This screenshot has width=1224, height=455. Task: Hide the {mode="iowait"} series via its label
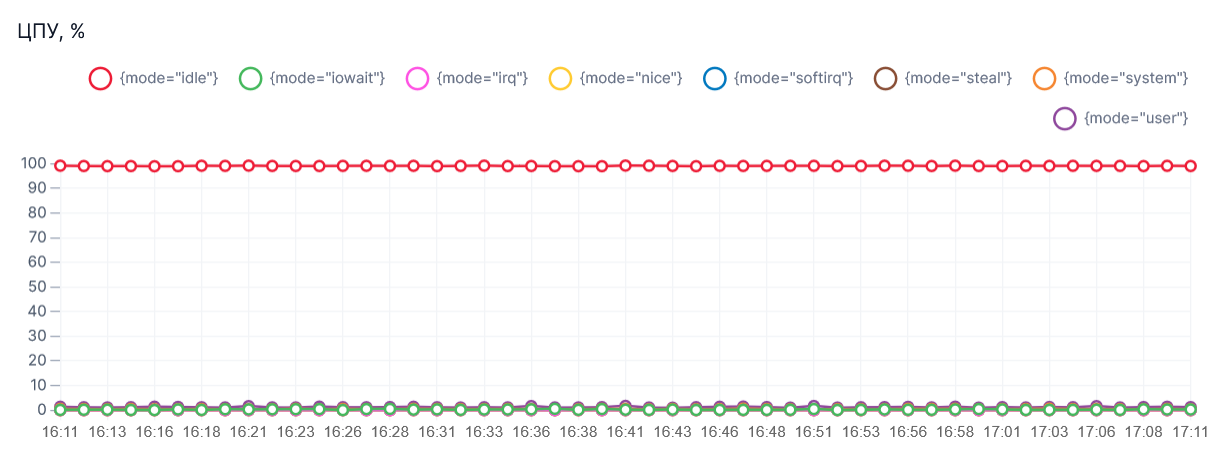[327, 78]
